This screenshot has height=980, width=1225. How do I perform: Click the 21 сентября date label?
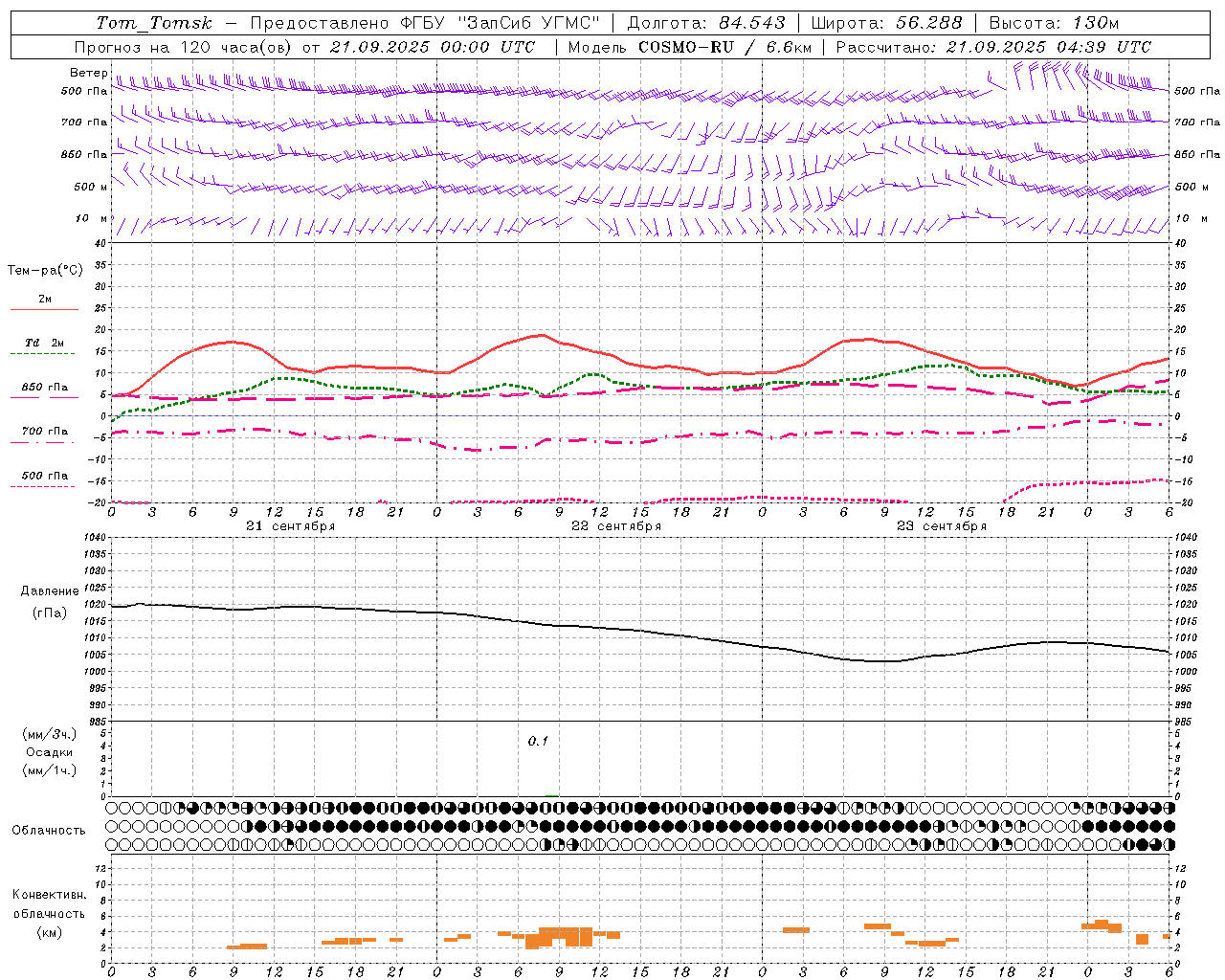pos(291,526)
